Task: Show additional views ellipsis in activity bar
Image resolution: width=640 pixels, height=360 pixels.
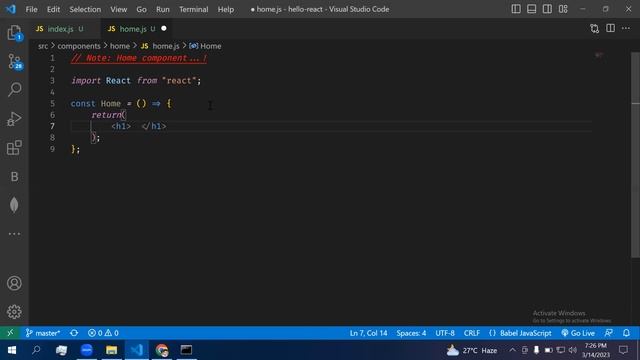Action: pyautogui.click(x=14, y=234)
